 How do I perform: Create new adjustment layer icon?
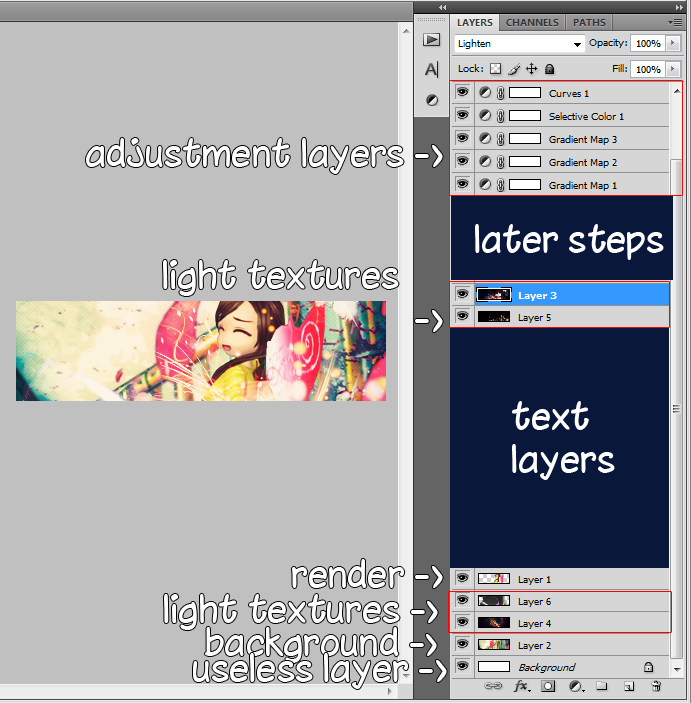click(x=576, y=686)
